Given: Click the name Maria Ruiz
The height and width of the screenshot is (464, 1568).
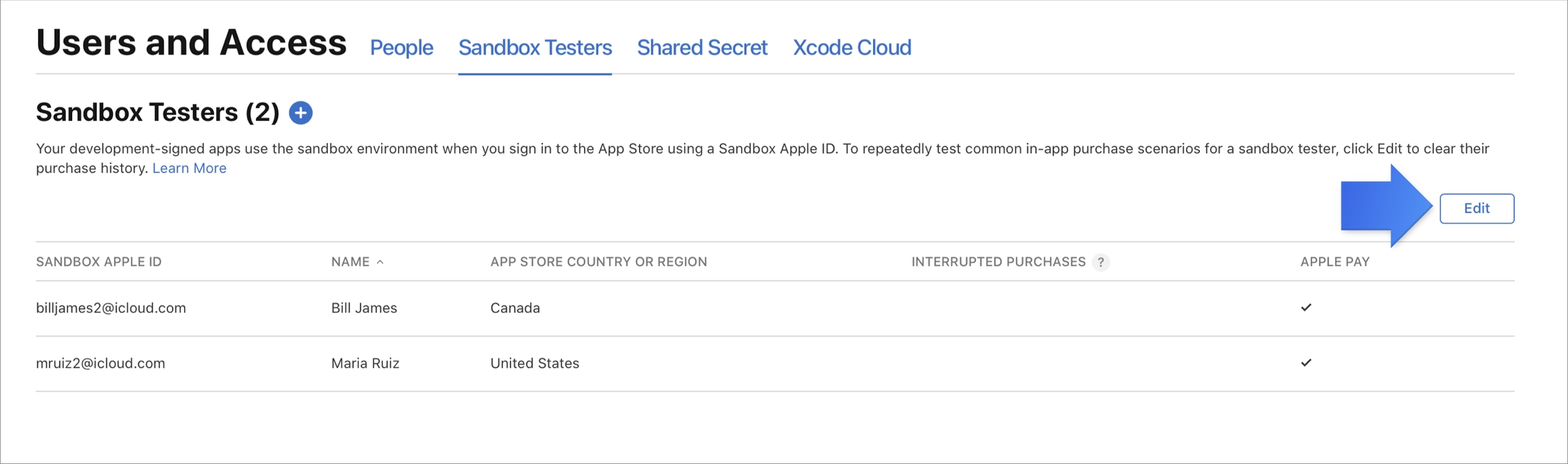Looking at the screenshot, I should [365, 363].
